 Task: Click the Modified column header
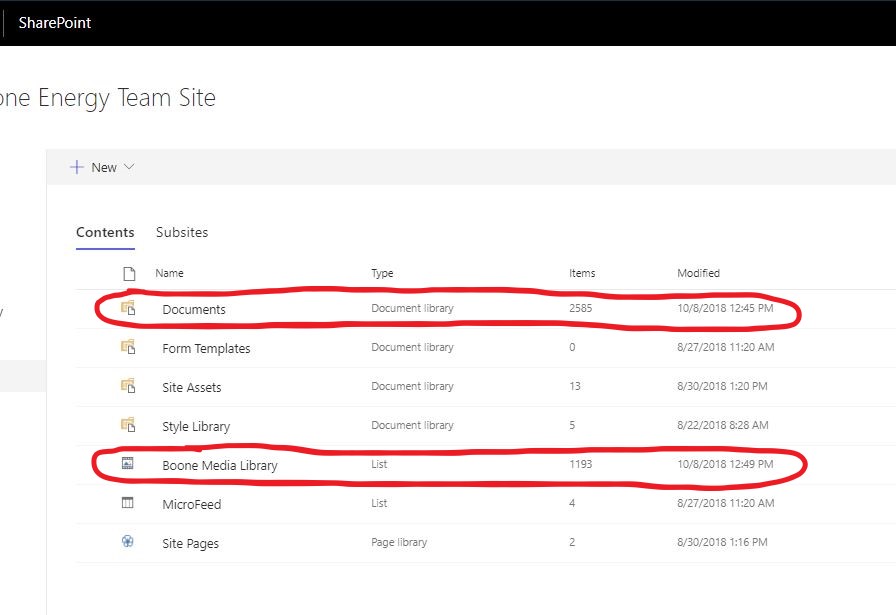tap(698, 273)
